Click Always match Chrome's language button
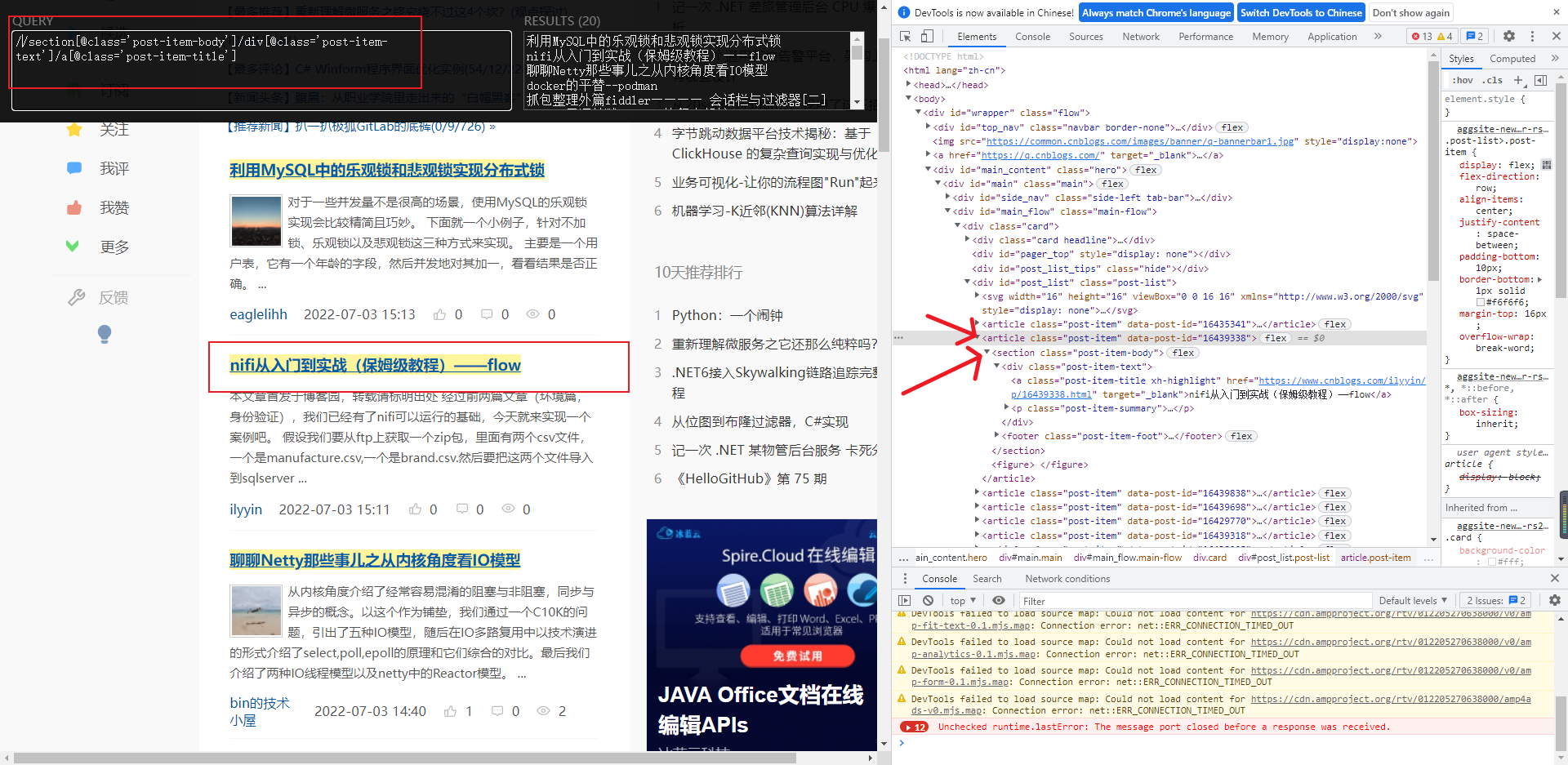 tap(1156, 12)
